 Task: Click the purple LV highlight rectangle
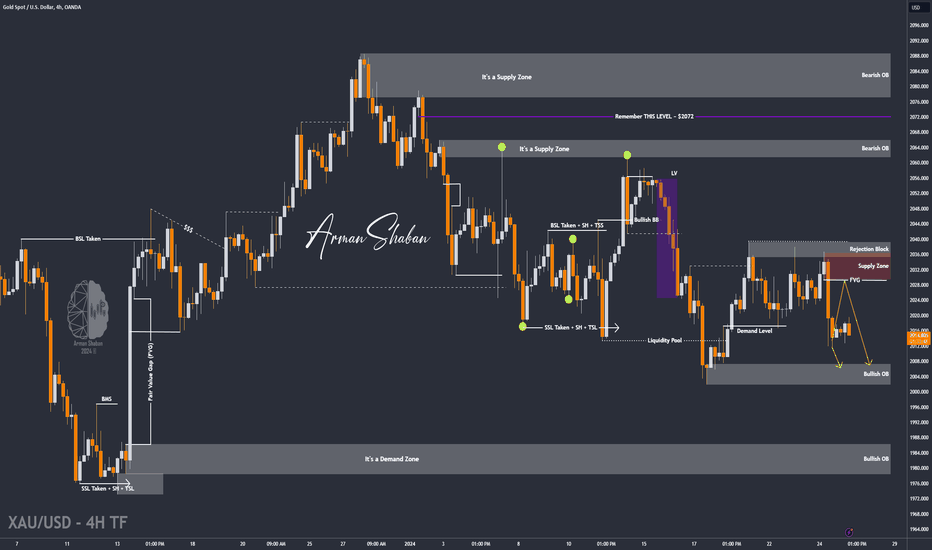tap(666, 238)
